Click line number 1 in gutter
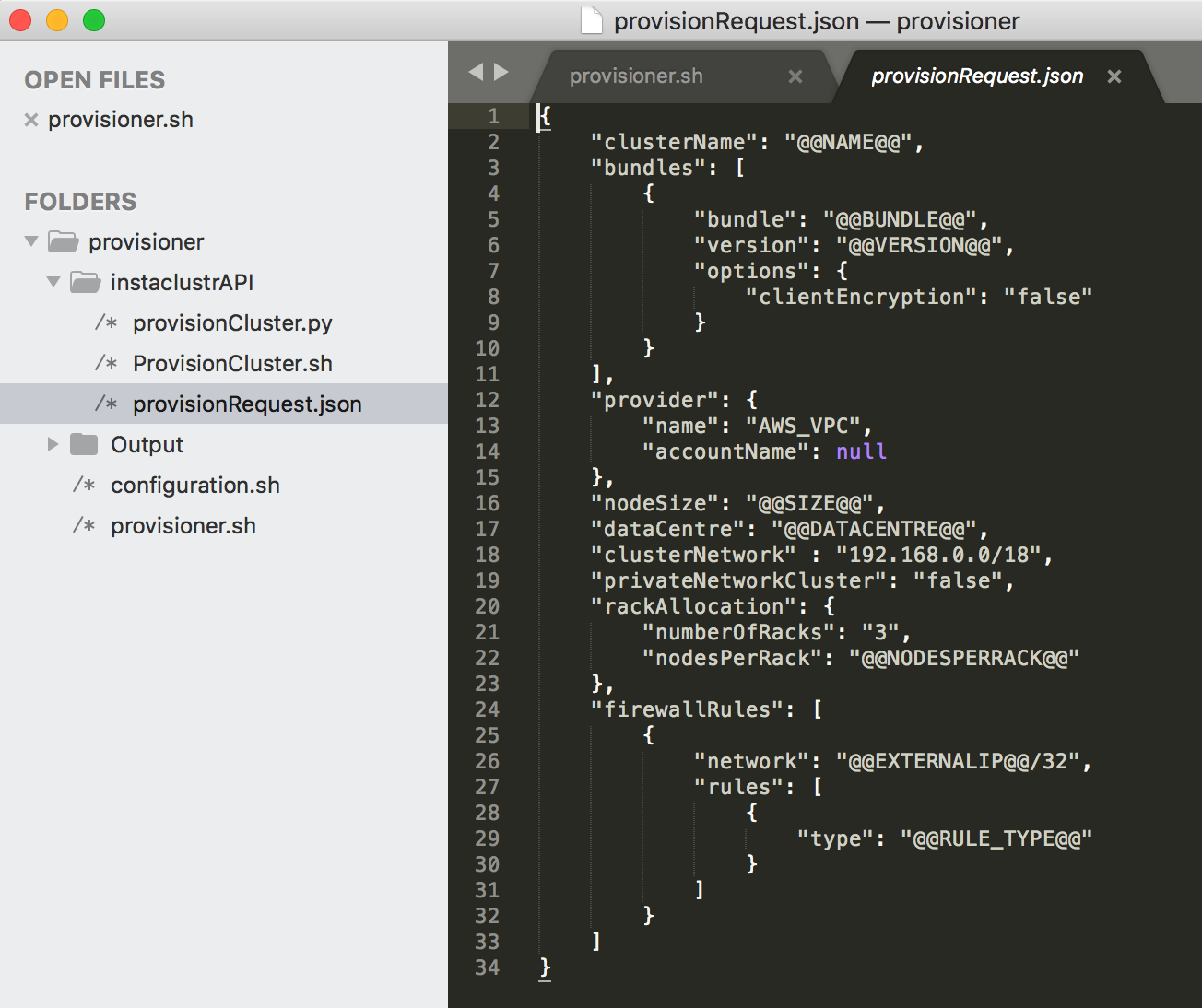 pyautogui.click(x=493, y=116)
